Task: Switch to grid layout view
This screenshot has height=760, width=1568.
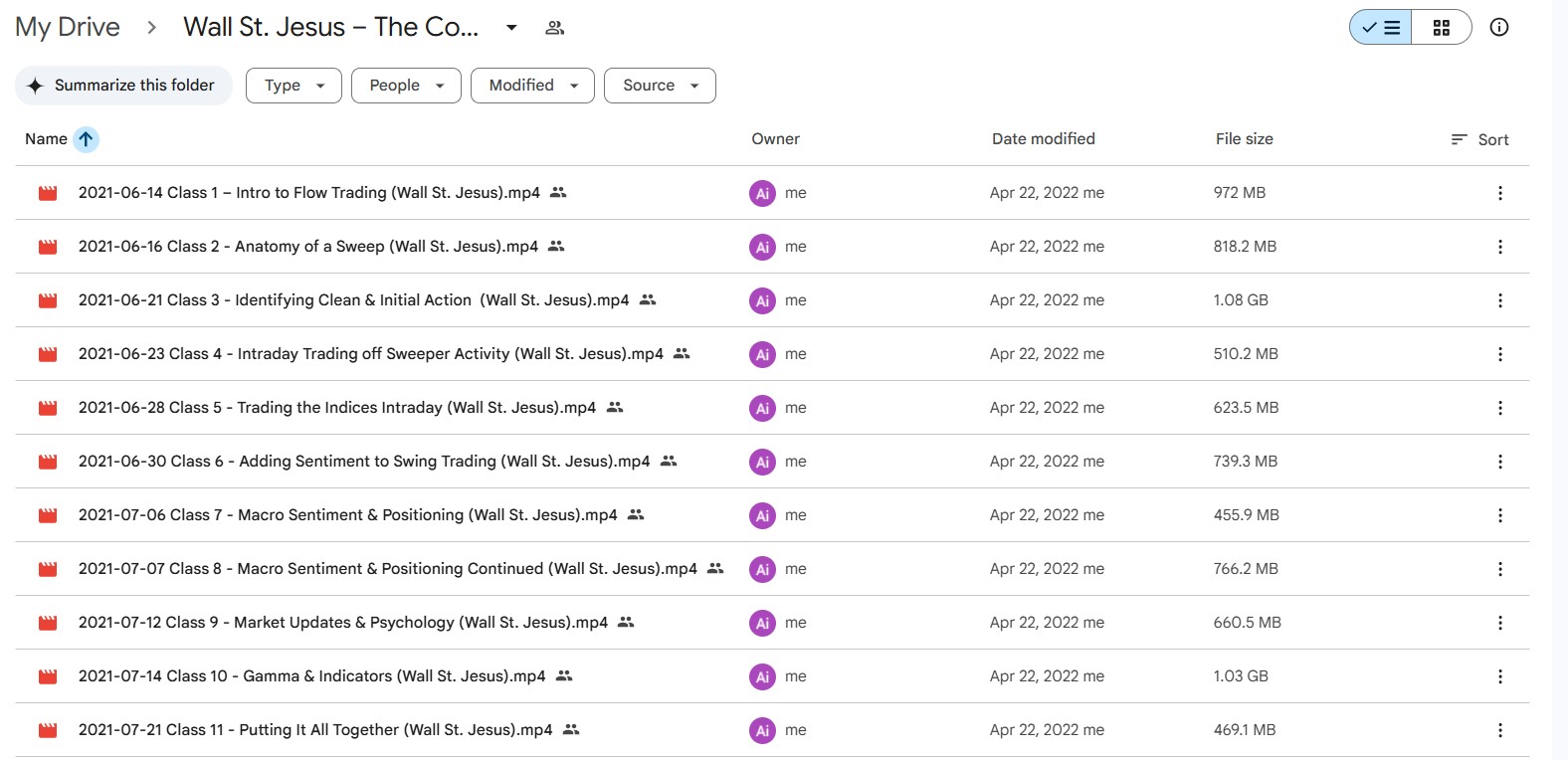Action: point(1441,28)
